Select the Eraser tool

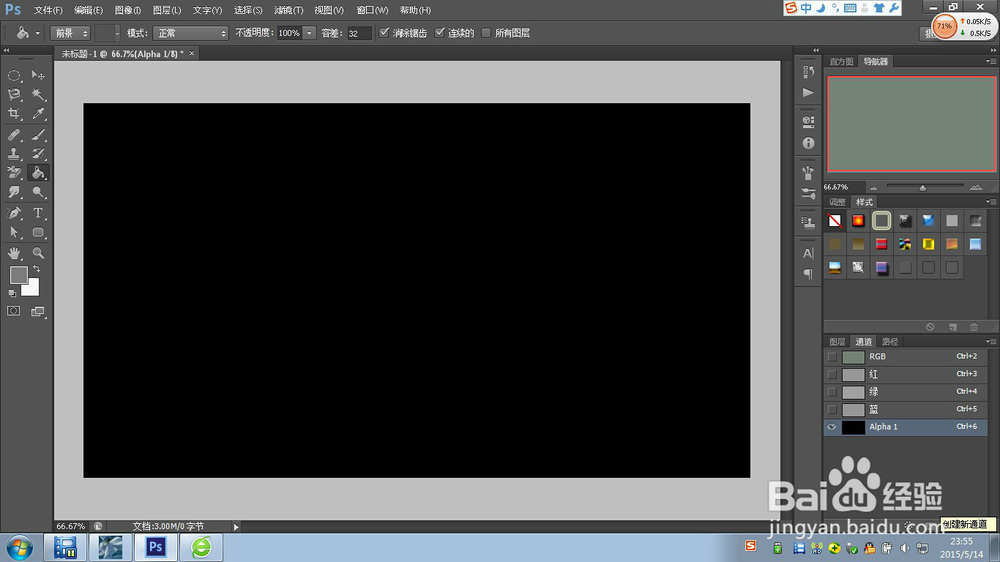point(14,173)
